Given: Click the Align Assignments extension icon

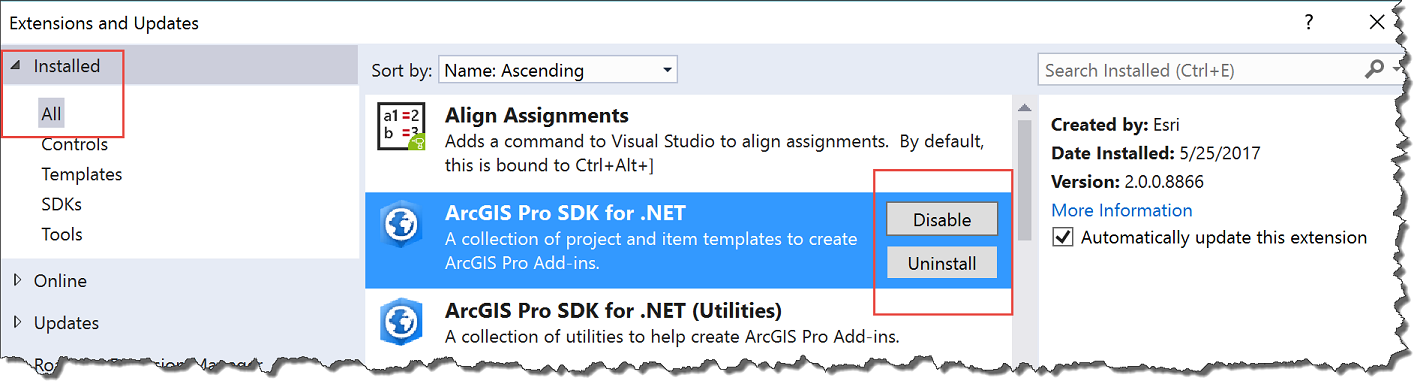Looking at the screenshot, I should 402,128.
